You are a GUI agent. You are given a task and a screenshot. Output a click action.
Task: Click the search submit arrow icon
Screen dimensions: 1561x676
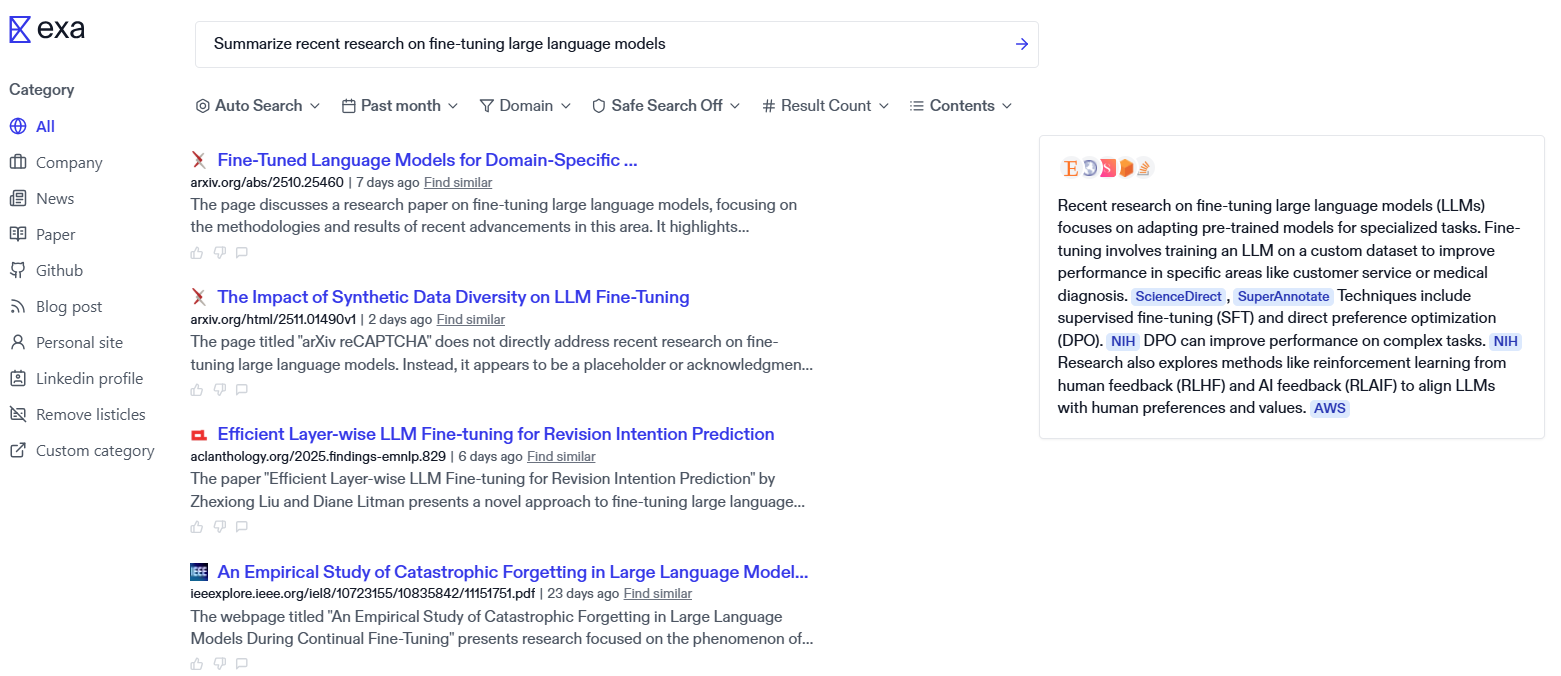coord(1021,44)
